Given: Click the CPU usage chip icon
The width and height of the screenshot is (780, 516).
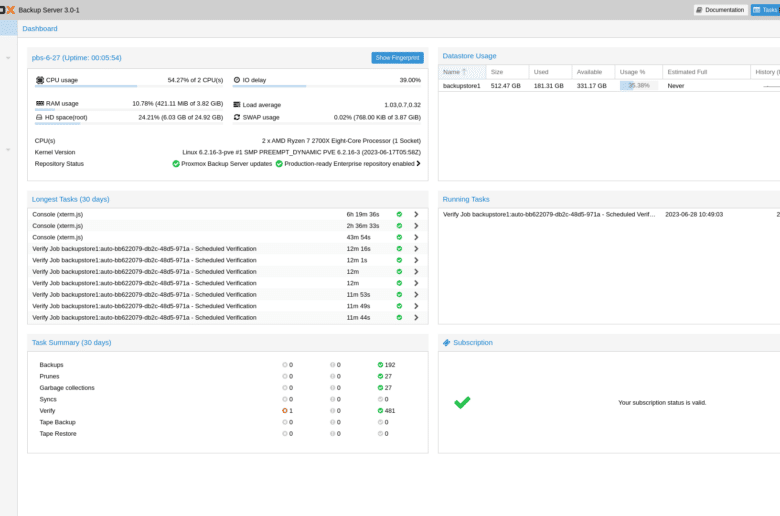Looking at the screenshot, I should (40, 80).
